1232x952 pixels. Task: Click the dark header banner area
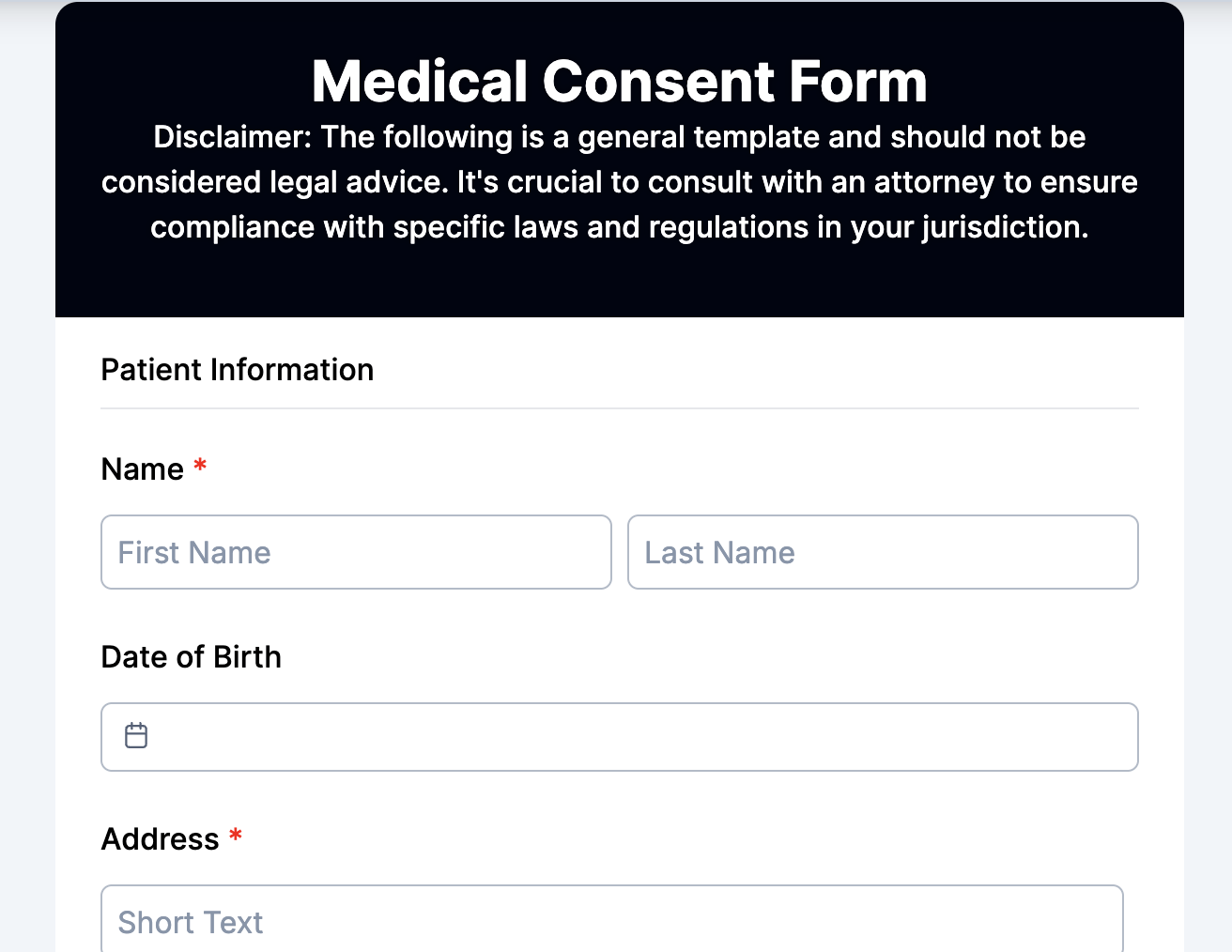pos(620,282)
